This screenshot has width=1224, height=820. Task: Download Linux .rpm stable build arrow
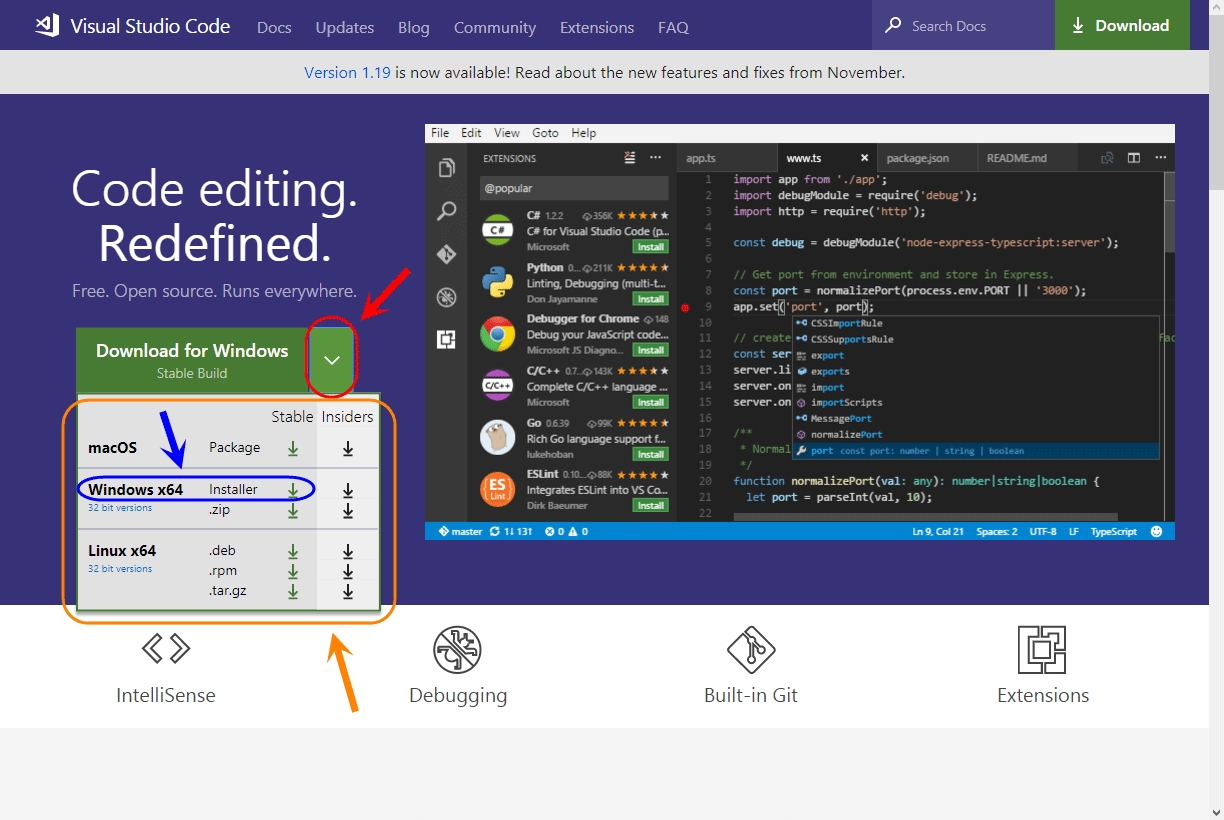(293, 571)
